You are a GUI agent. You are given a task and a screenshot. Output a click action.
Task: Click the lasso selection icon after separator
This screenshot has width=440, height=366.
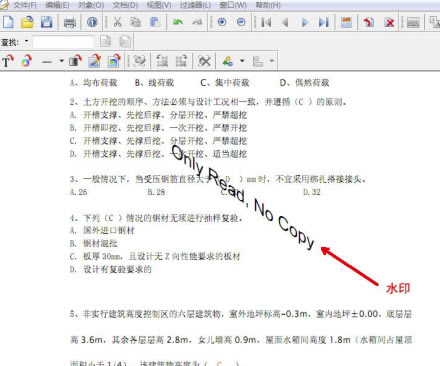139,61
